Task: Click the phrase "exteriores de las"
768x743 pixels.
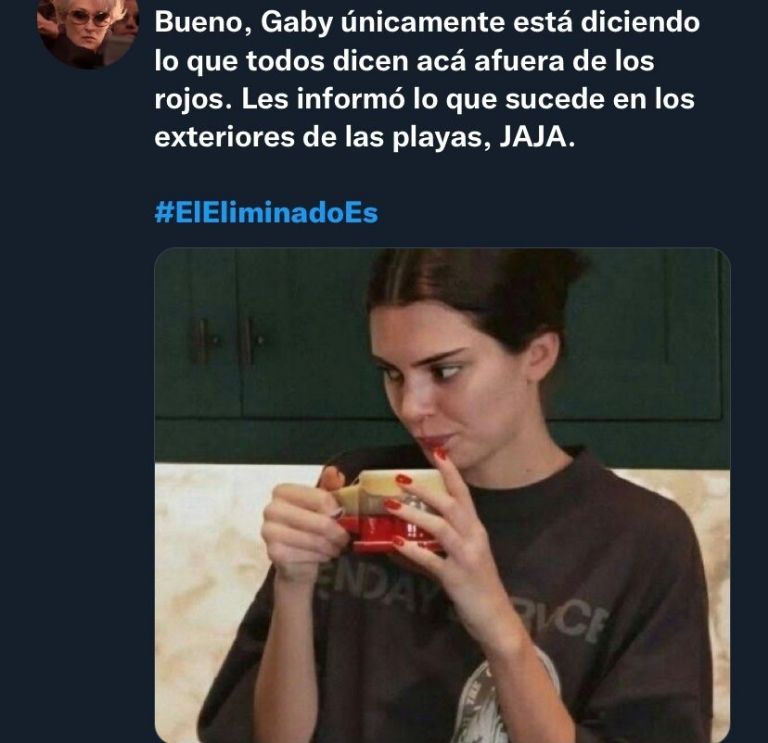Action: click(x=269, y=138)
